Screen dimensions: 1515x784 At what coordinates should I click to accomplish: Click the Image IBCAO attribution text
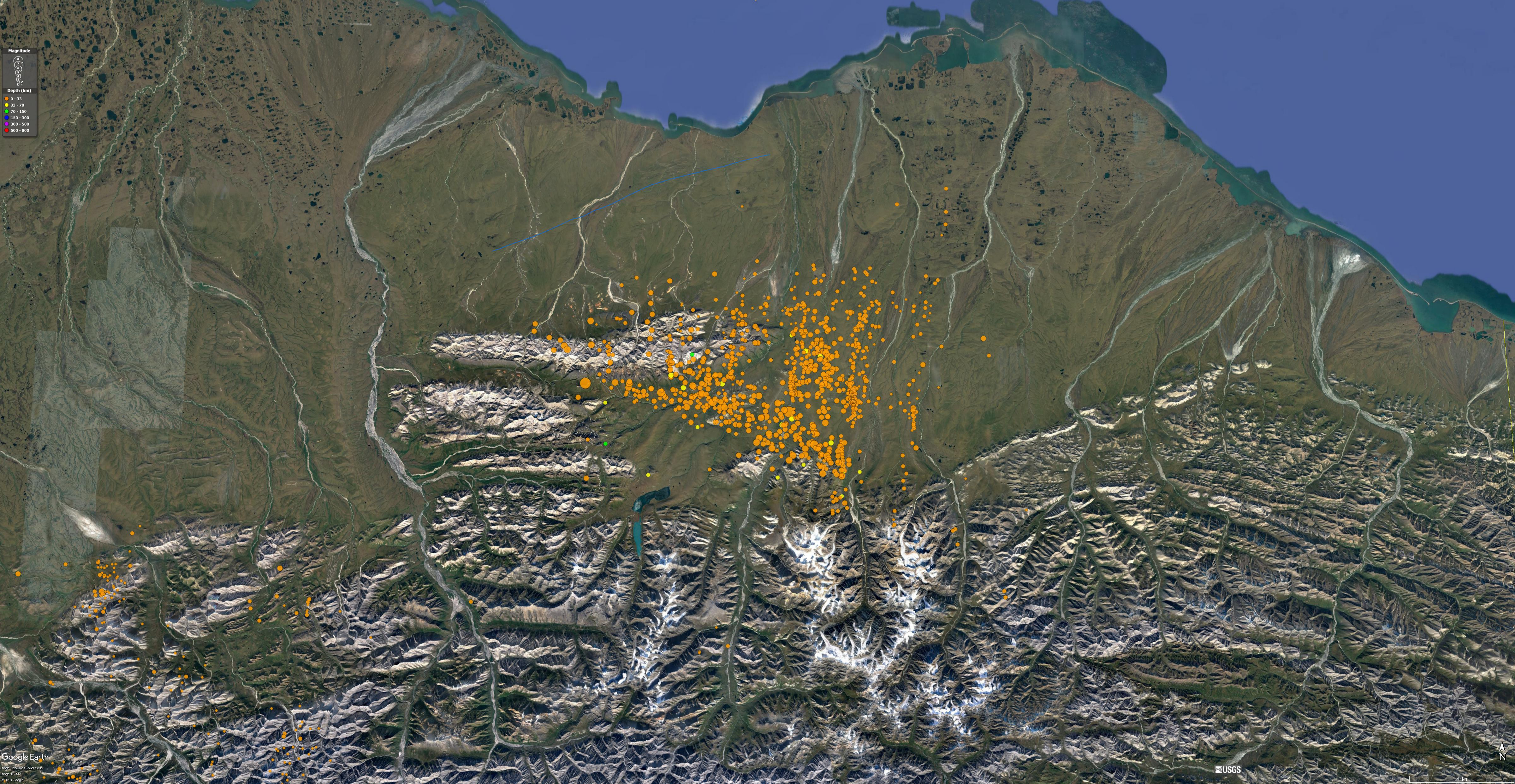(x=11, y=774)
